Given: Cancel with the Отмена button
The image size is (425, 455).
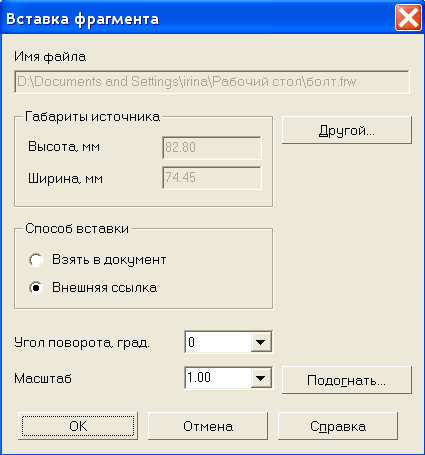Looking at the screenshot, I should pyautogui.click(x=208, y=426).
